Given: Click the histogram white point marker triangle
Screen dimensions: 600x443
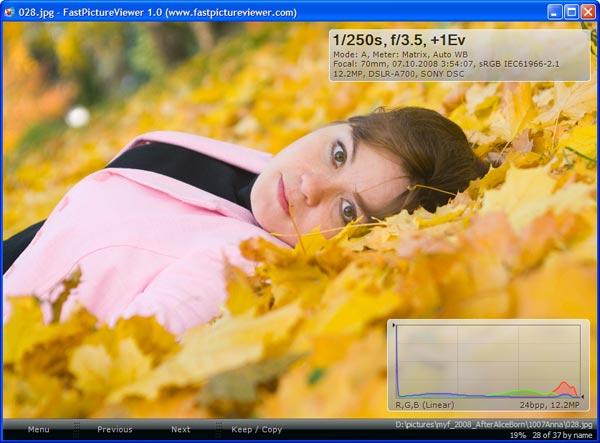Looking at the screenshot, I should point(582,397).
